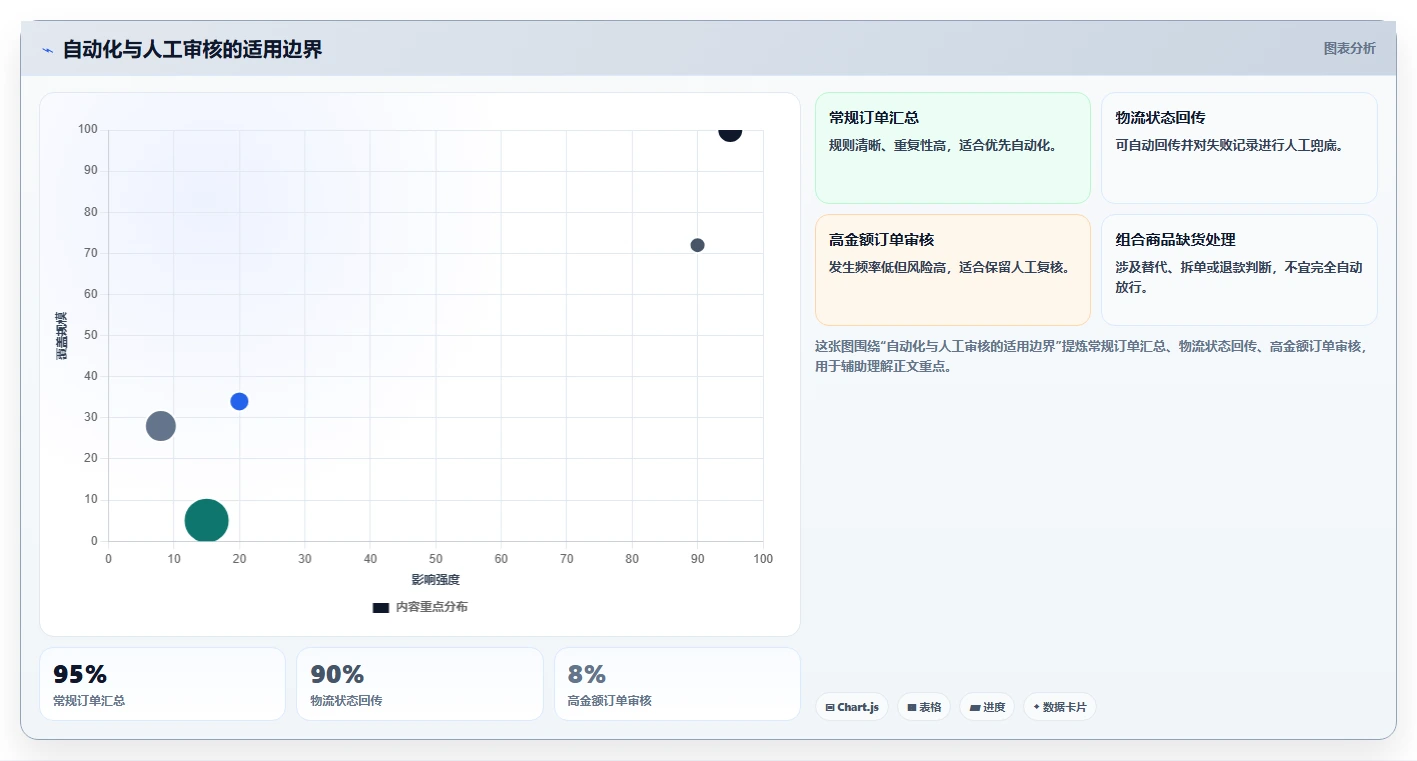Click the 95% stat card
This screenshot has height=761, width=1417.
(162, 684)
